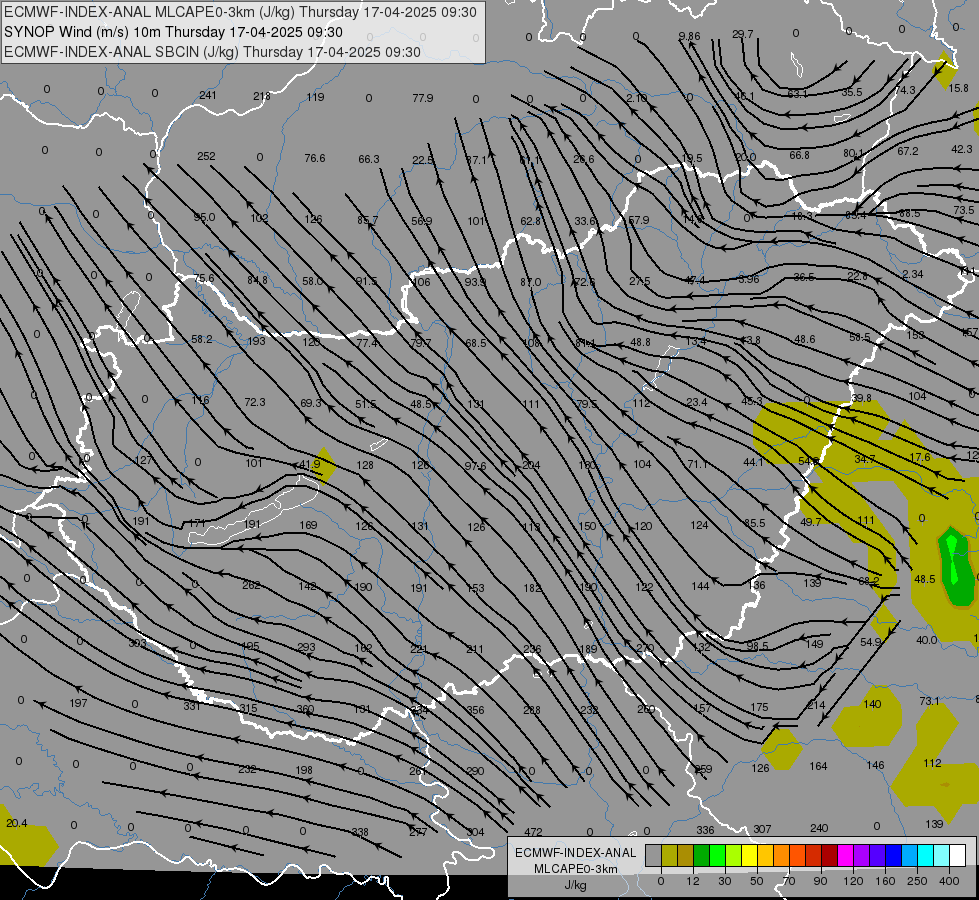
Task: Click the 76.6 value on map
Action: coord(315,158)
